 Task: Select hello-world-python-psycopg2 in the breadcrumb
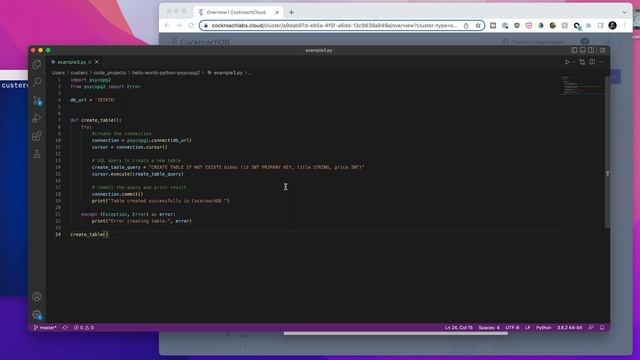click(x=166, y=73)
